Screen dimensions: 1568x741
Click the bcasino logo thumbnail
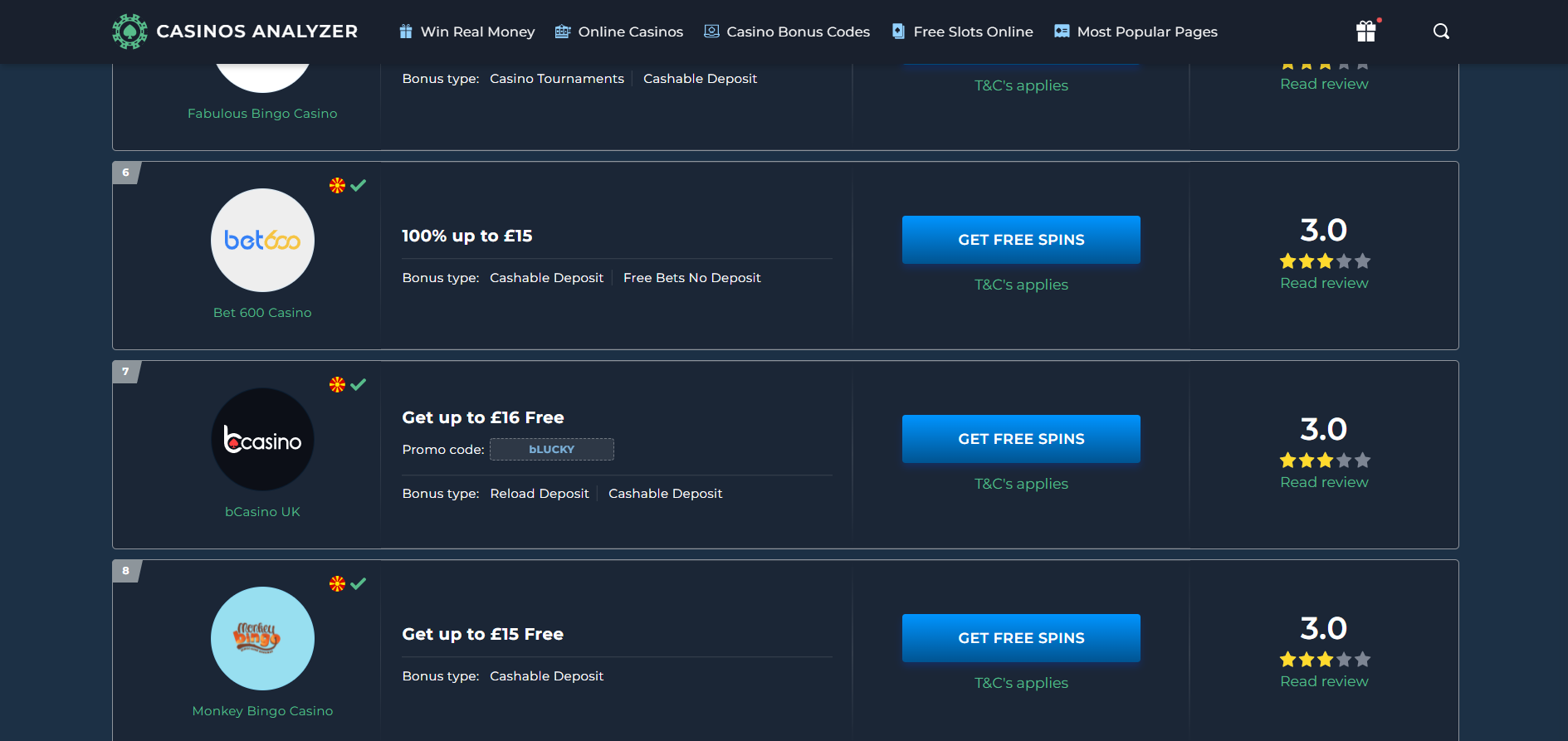(262, 439)
